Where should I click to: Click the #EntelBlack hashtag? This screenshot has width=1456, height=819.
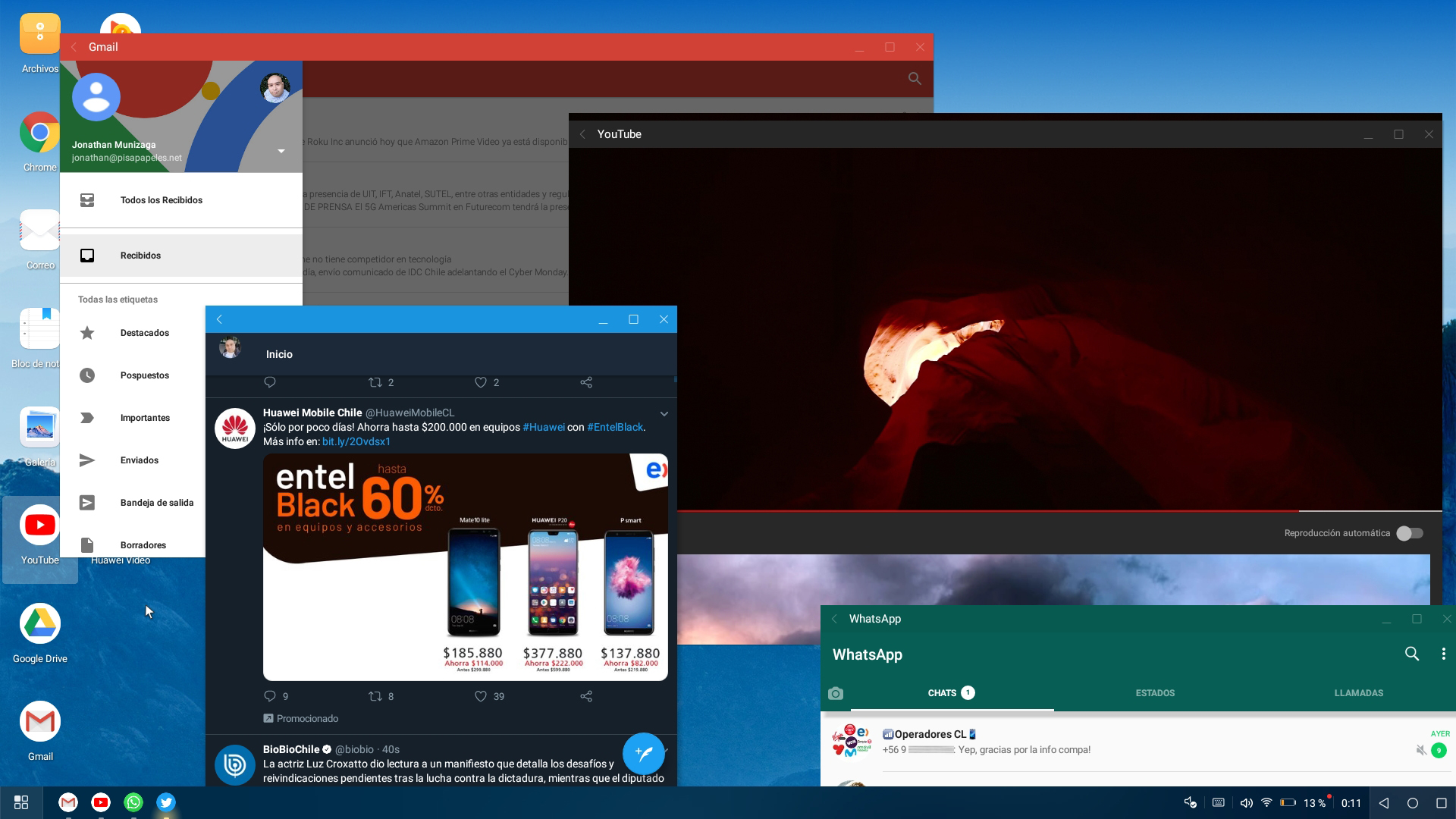coord(614,427)
